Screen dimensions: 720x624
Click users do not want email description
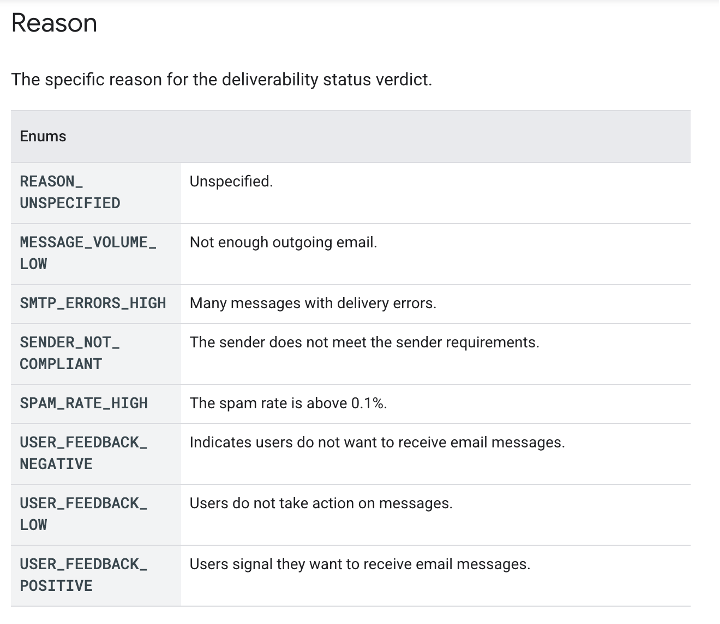tap(377, 442)
